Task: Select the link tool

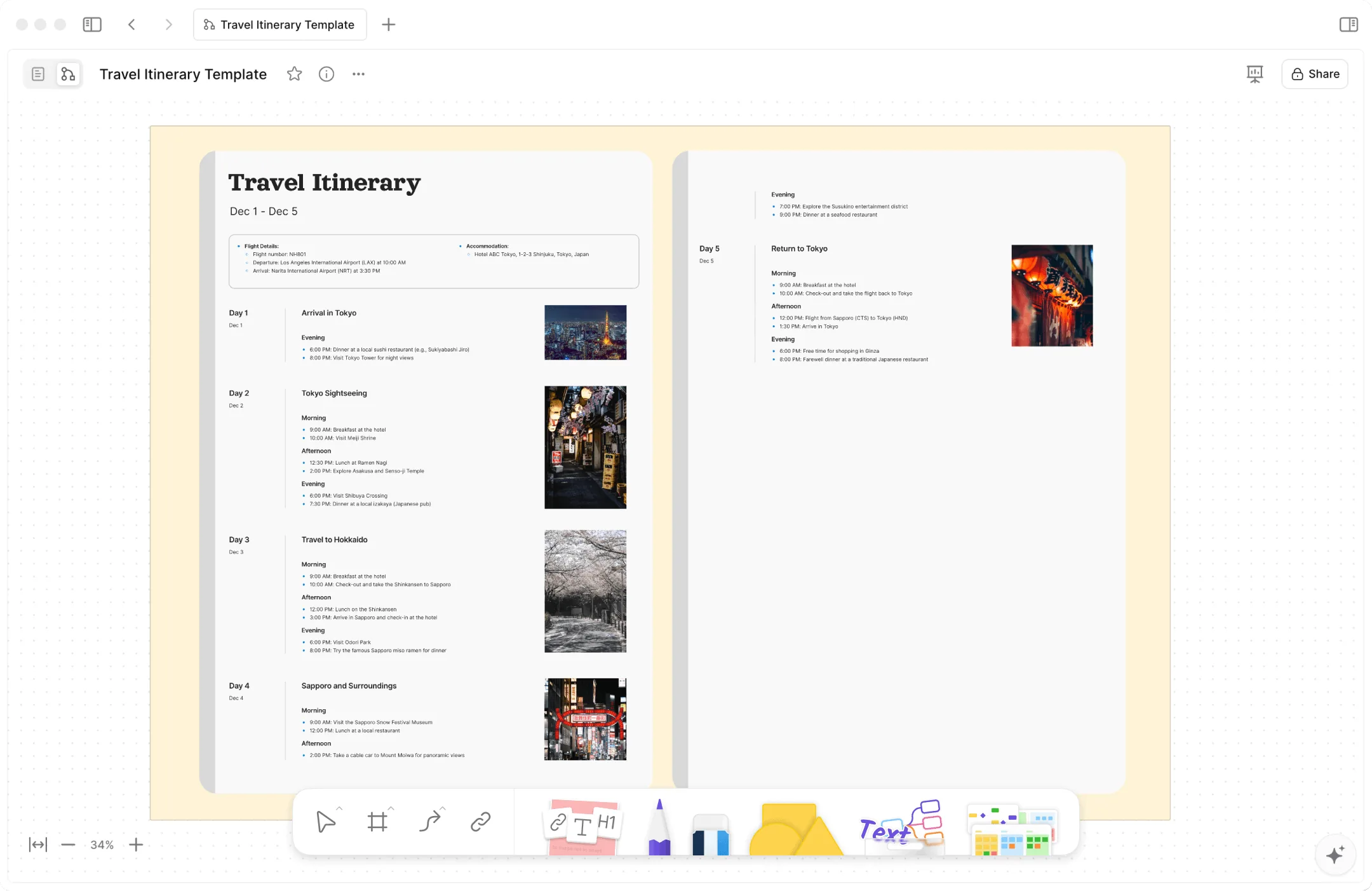Action: tap(481, 822)
